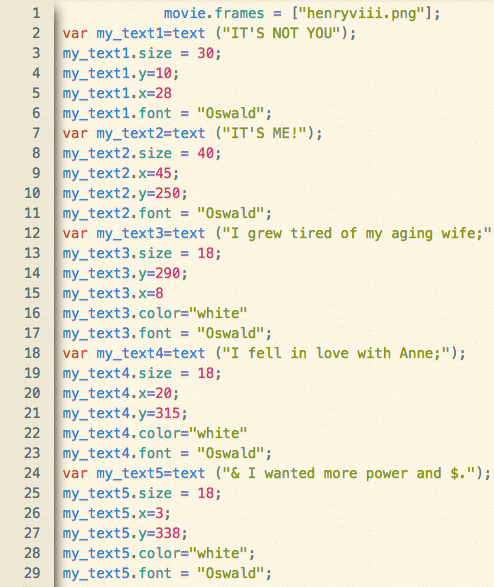Click the var keyword declaring my_text1
The height and width of the screenshot is (587, 494).
tap(75, 34)
